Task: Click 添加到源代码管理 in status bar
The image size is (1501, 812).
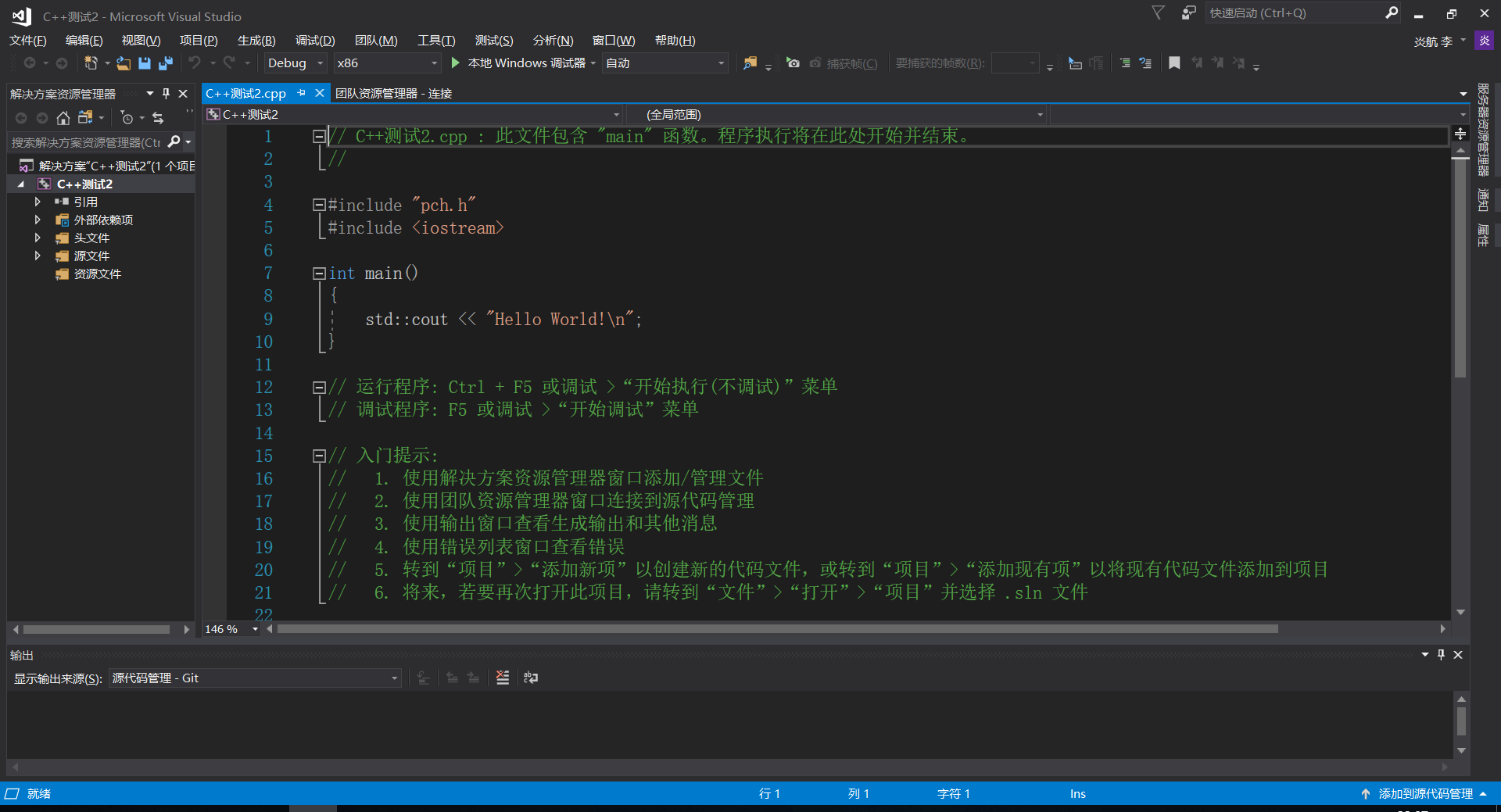Action: point(1425,793)
